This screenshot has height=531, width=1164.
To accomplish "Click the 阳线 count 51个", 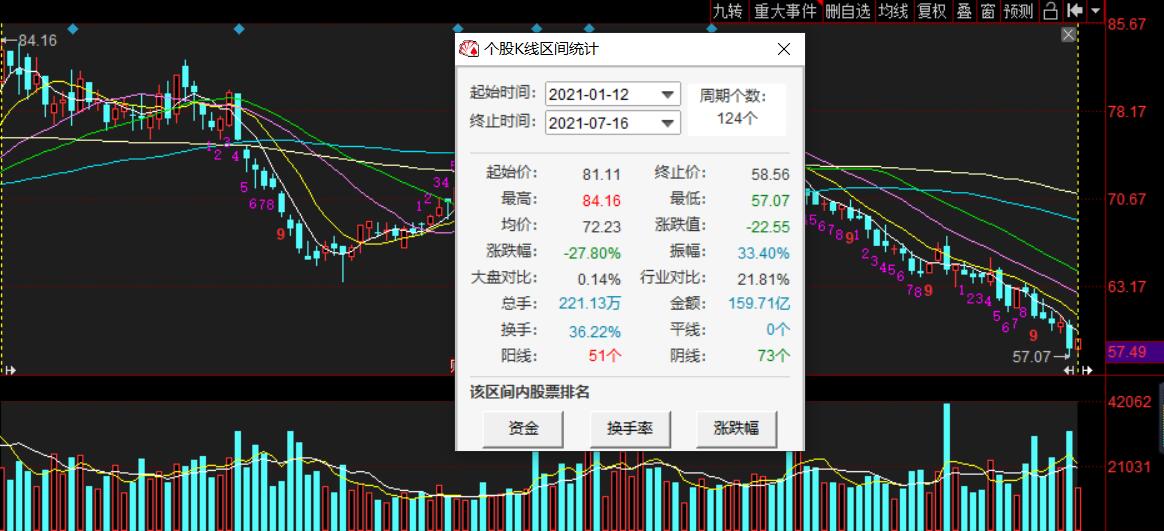I will [605, 356].
